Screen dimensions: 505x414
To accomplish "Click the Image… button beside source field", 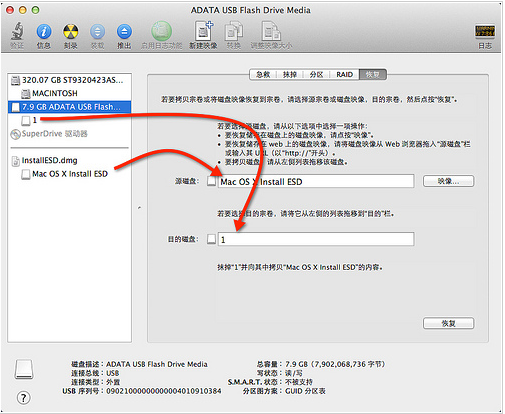I will click(448, 181).
